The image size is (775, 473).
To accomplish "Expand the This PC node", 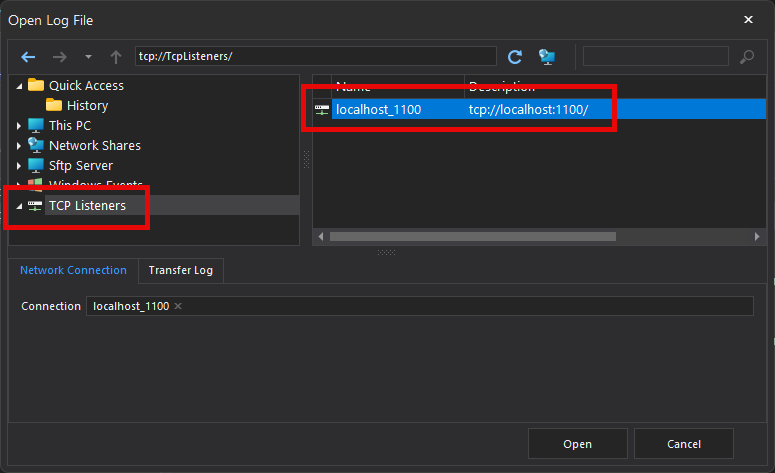I will (x=19, y=126).
